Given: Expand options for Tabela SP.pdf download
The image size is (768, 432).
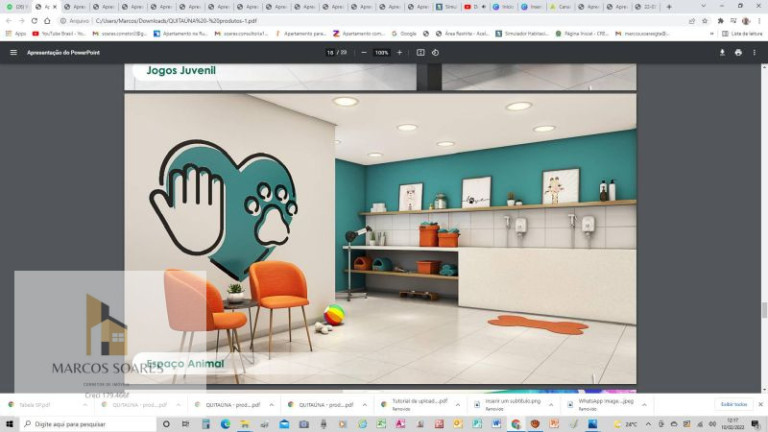Looking at the screenshot, I should click(x=85, y=405).
